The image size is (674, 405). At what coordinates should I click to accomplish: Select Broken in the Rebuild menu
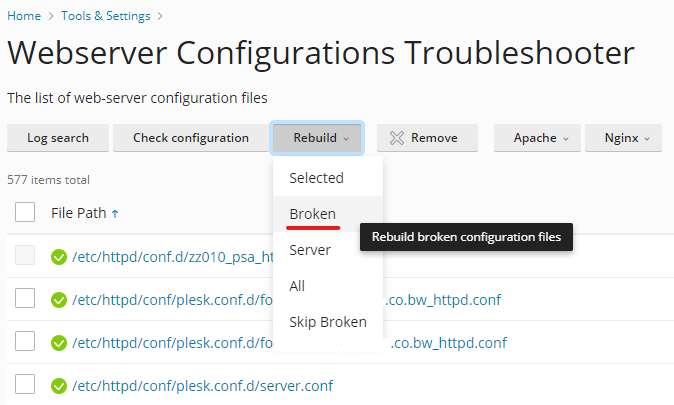coord(313,214)
